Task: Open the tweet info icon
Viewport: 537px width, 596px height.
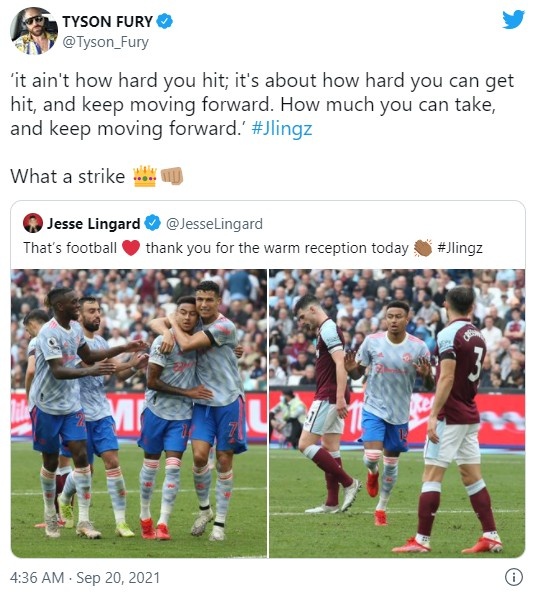Action: point(513,577)
